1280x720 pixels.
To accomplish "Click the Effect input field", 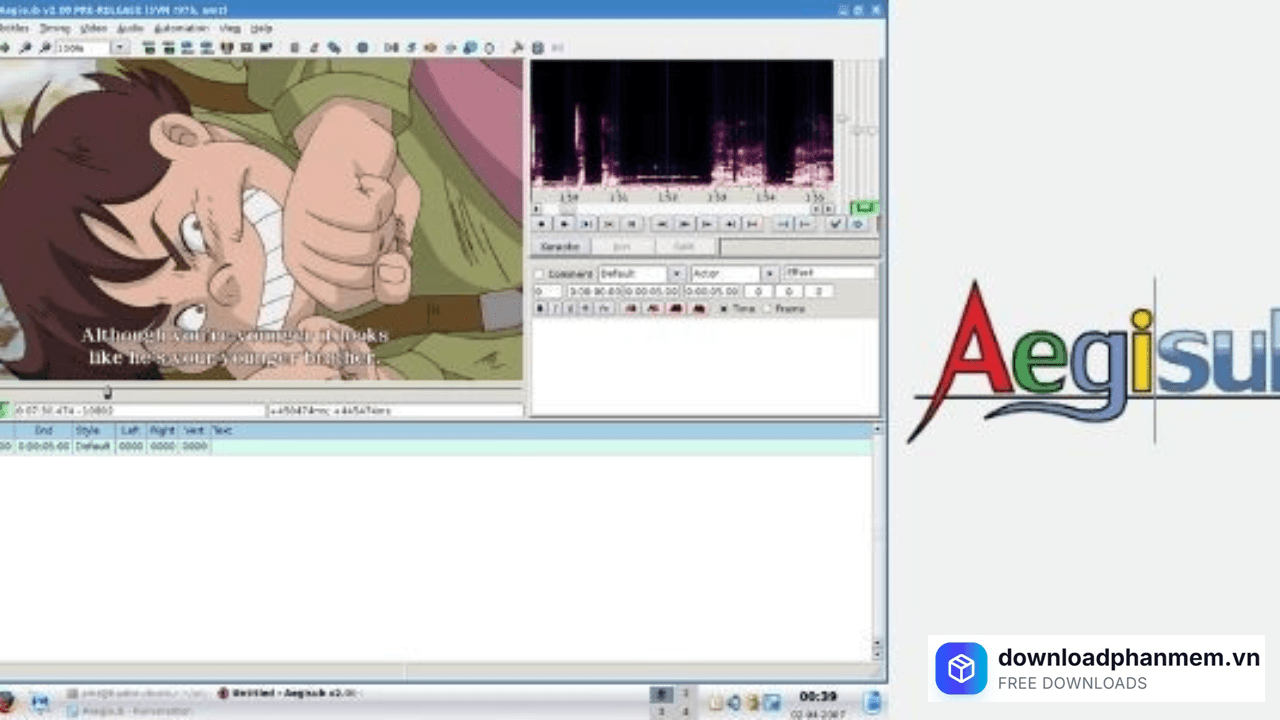I will pyautogui.click(x=830, y=273).
